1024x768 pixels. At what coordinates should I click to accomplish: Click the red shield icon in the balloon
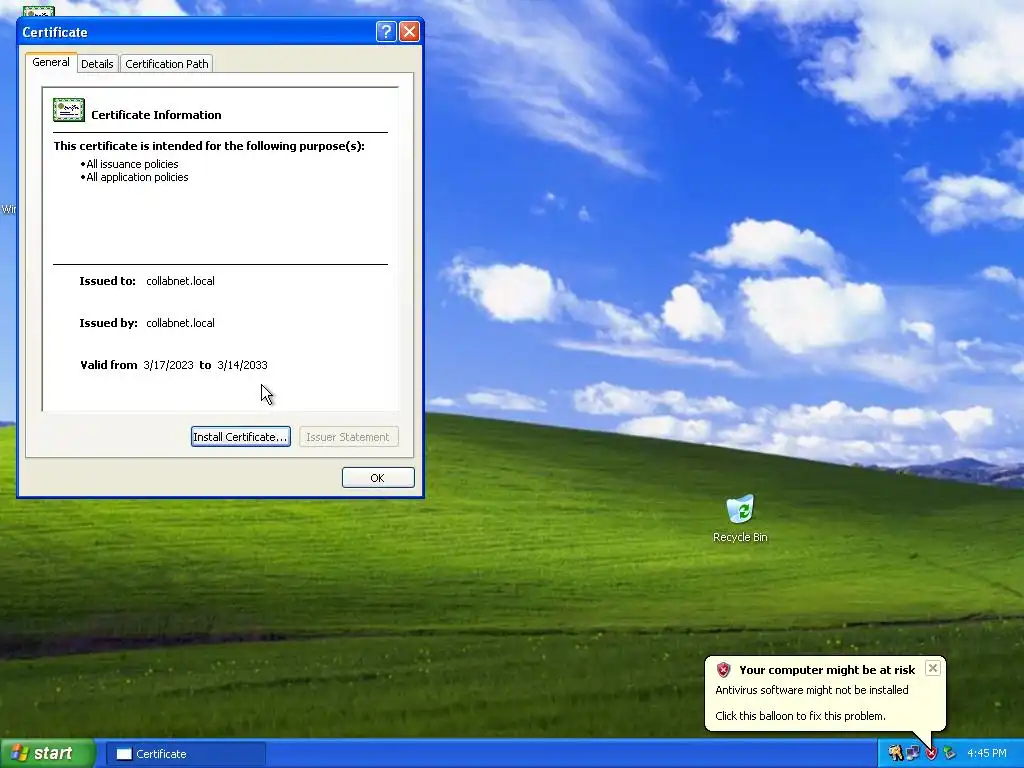(723, 669)
